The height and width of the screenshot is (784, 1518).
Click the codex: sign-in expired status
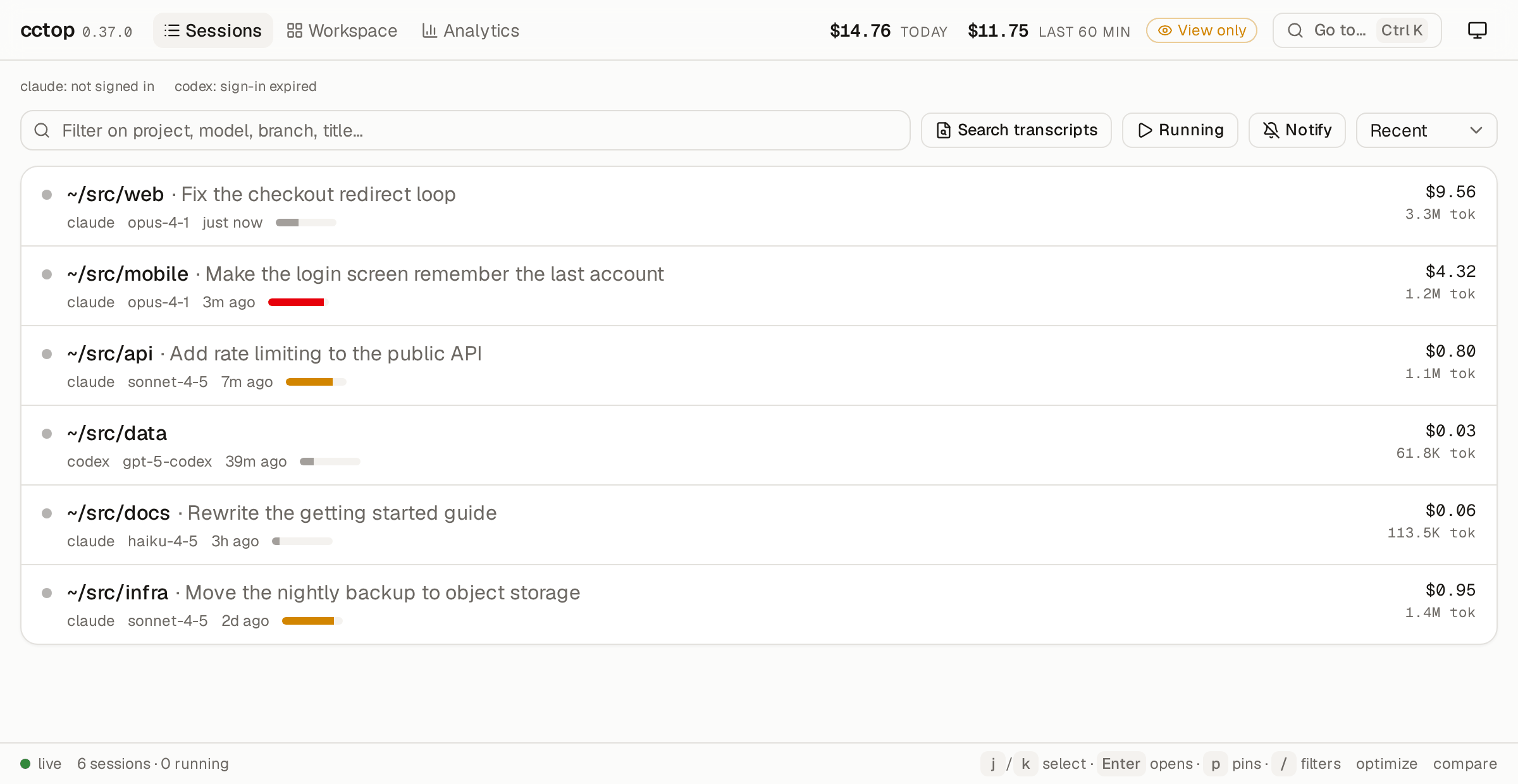tap(245, 87)
